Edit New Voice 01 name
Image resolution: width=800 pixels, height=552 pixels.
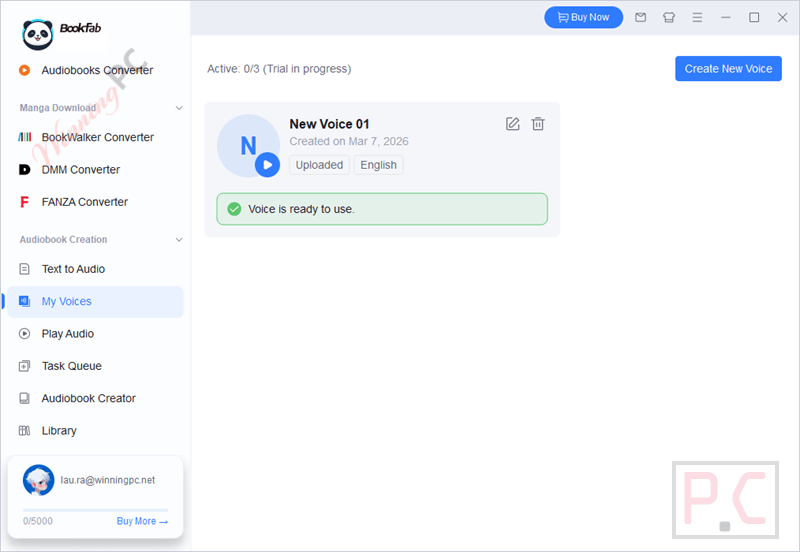pos(513,123)
